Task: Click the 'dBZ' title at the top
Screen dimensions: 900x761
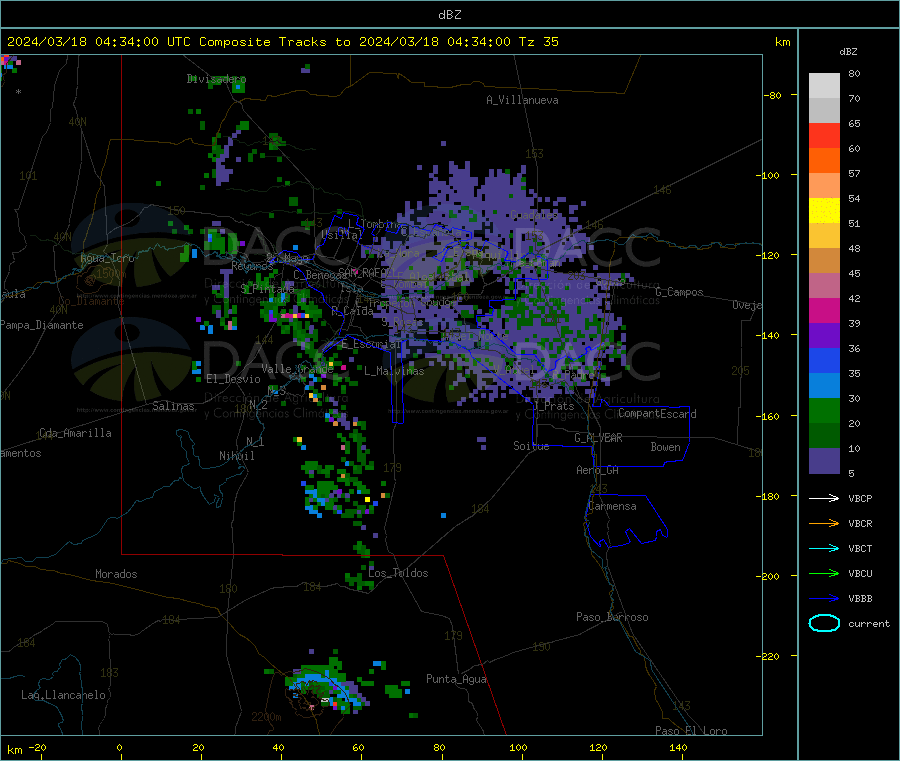Action: pos(449,15)
